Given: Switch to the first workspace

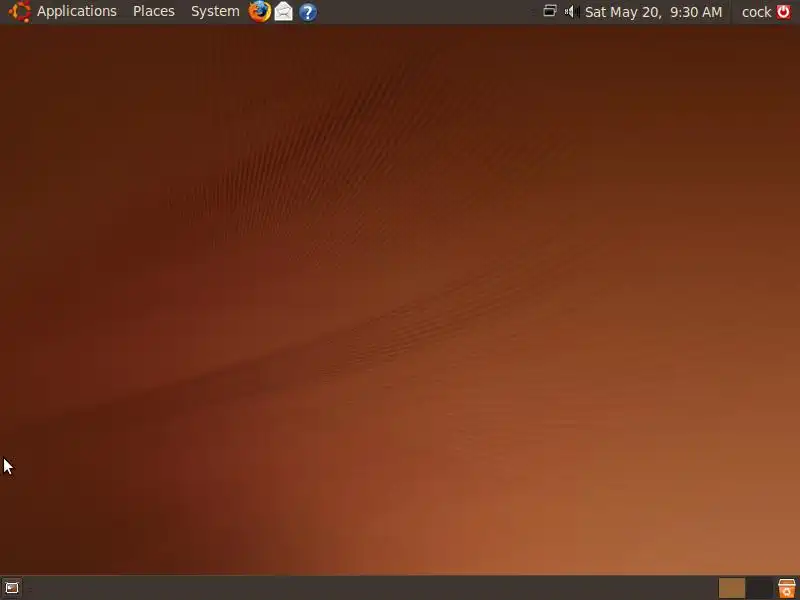Looking at the screenshot, I should tap(732, 588).
